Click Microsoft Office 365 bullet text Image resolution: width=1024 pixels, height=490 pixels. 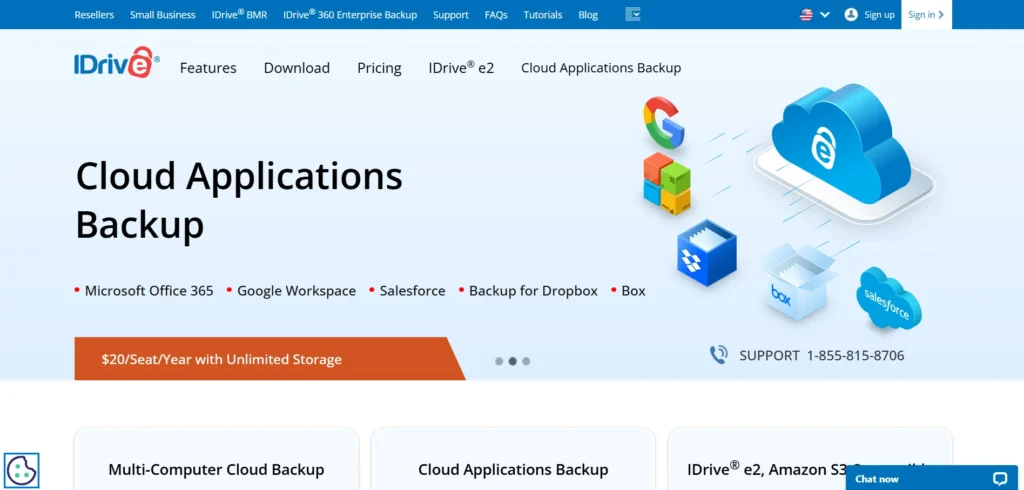(x=149, y=291)
